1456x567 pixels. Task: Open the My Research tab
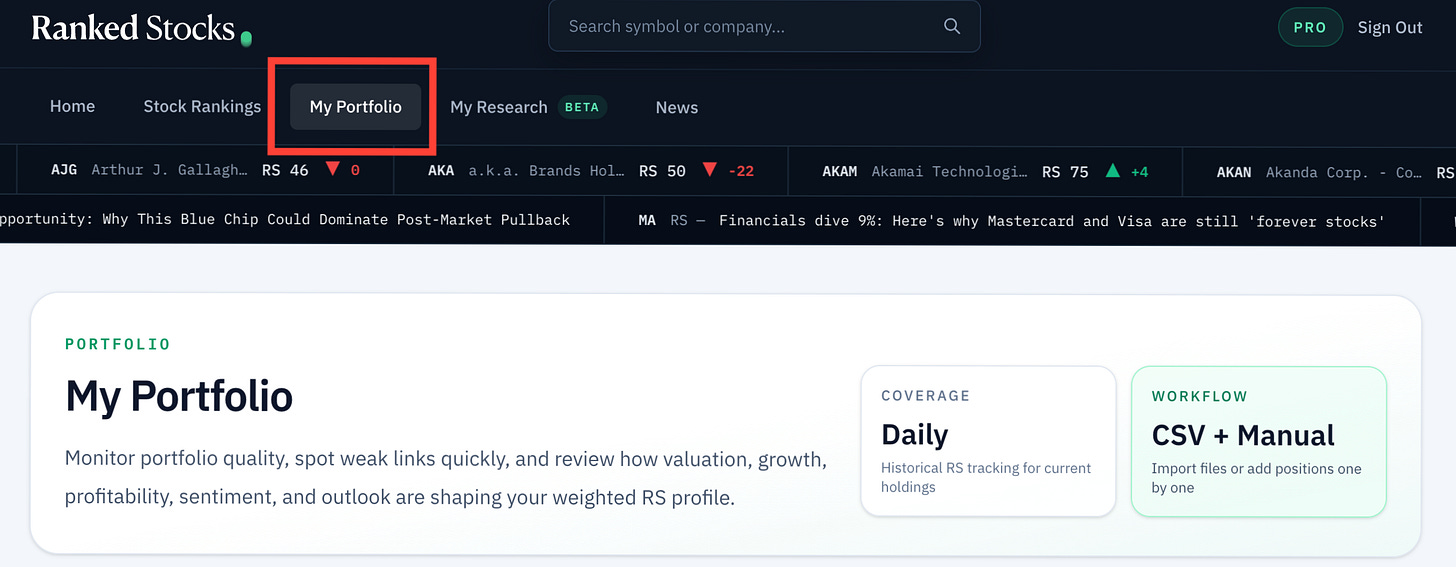499,107
